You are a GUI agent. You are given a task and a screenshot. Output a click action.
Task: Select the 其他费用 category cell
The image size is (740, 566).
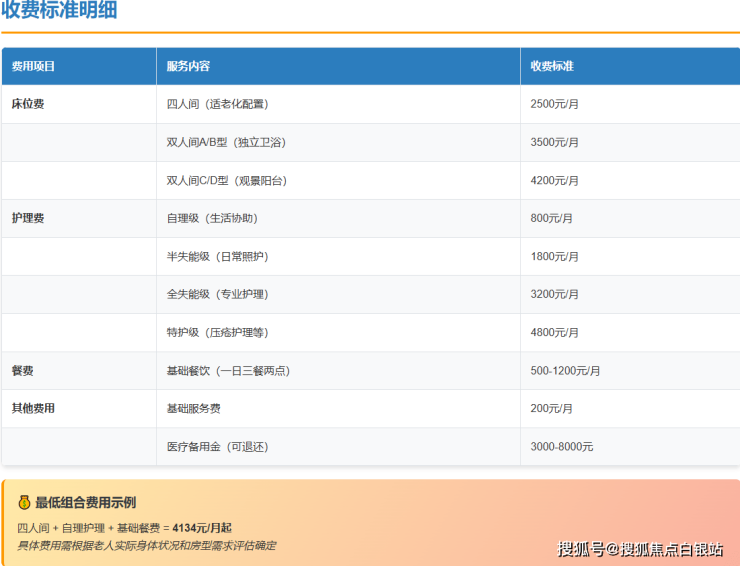[33, 408]
